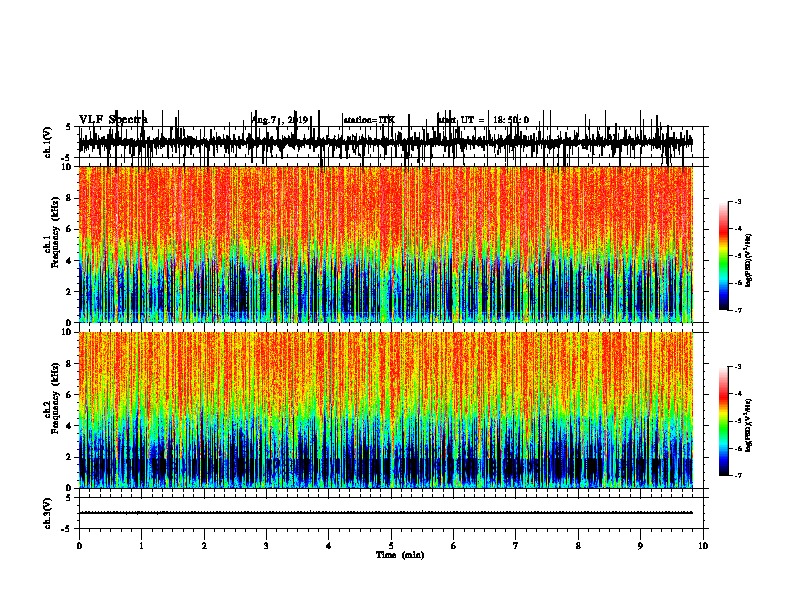Click the ch.2 color bar log(PSD) label

(x=748, y=426)
